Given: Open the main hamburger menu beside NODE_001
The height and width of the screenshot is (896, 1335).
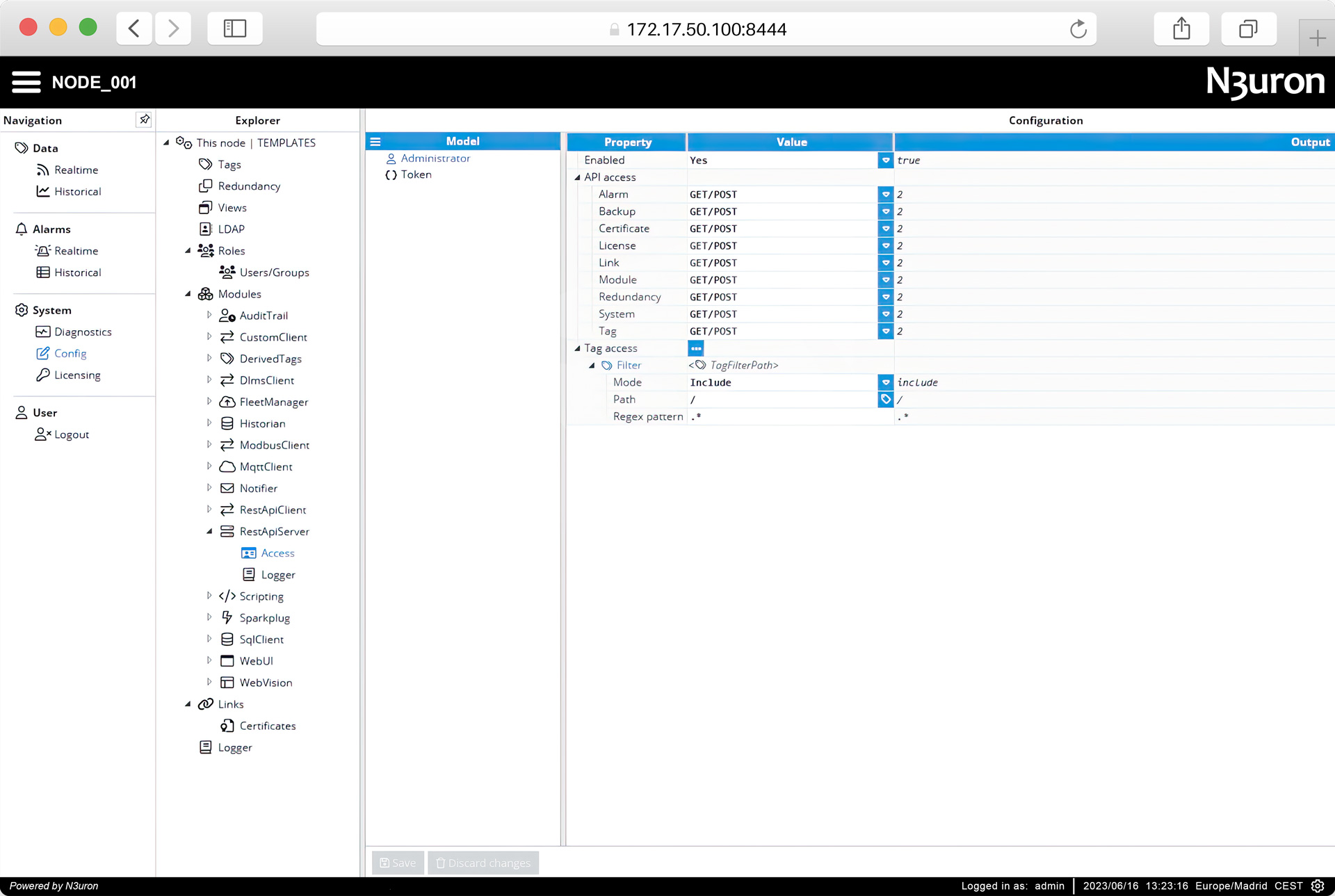Looking at the screenshot, I should (26, 82).
